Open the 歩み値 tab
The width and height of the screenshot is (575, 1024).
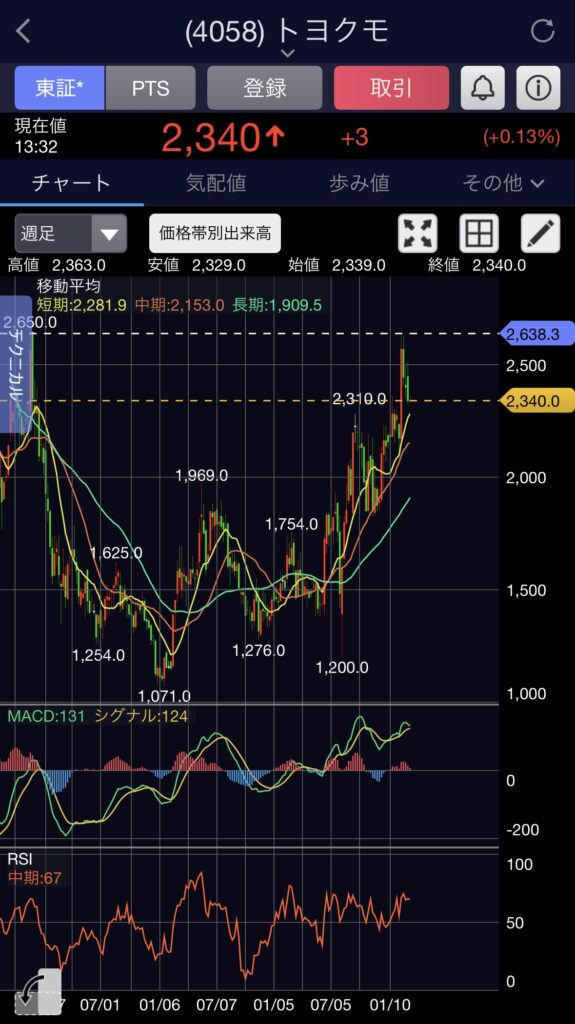(359, 183)
